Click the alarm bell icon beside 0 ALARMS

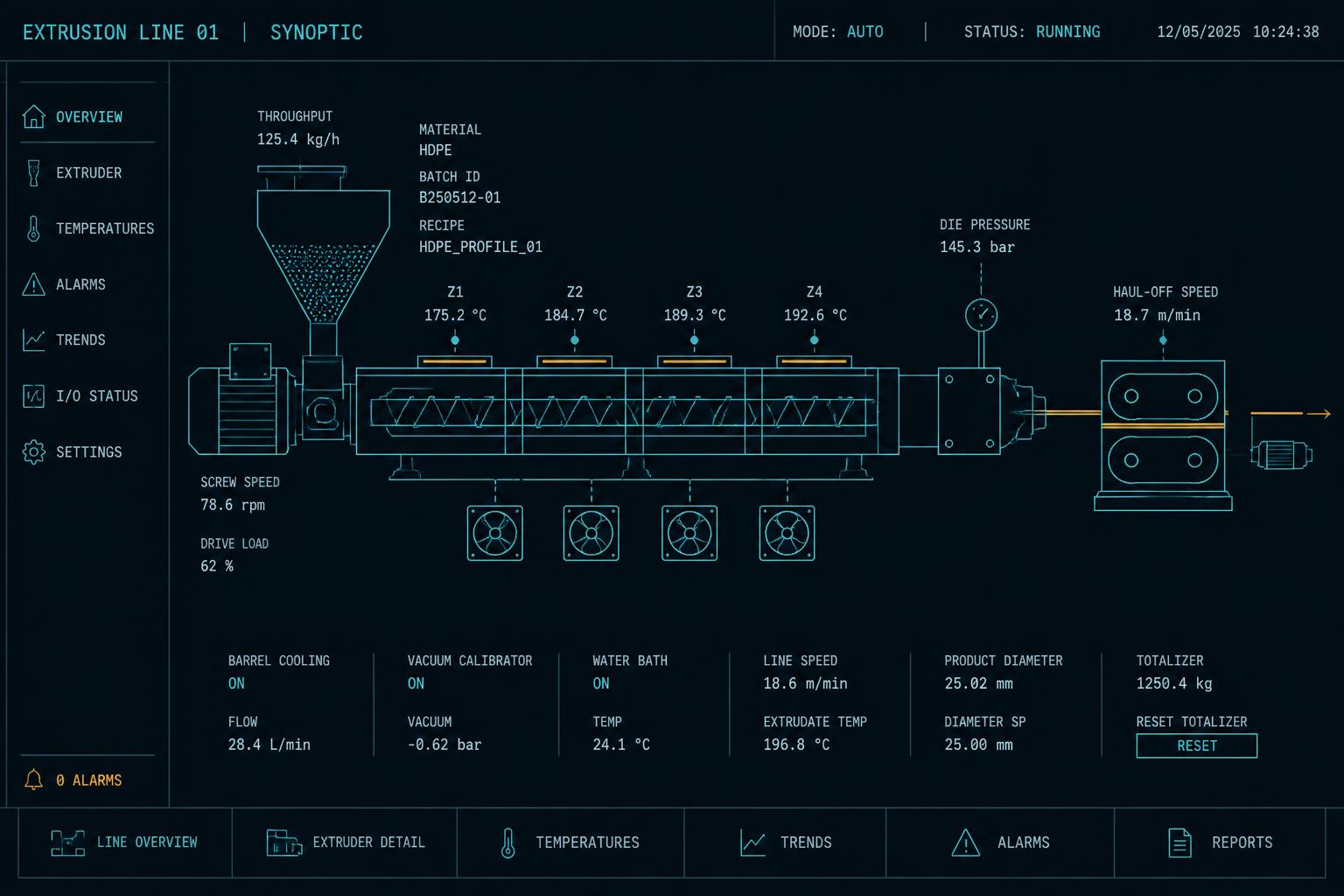(33, 780)
